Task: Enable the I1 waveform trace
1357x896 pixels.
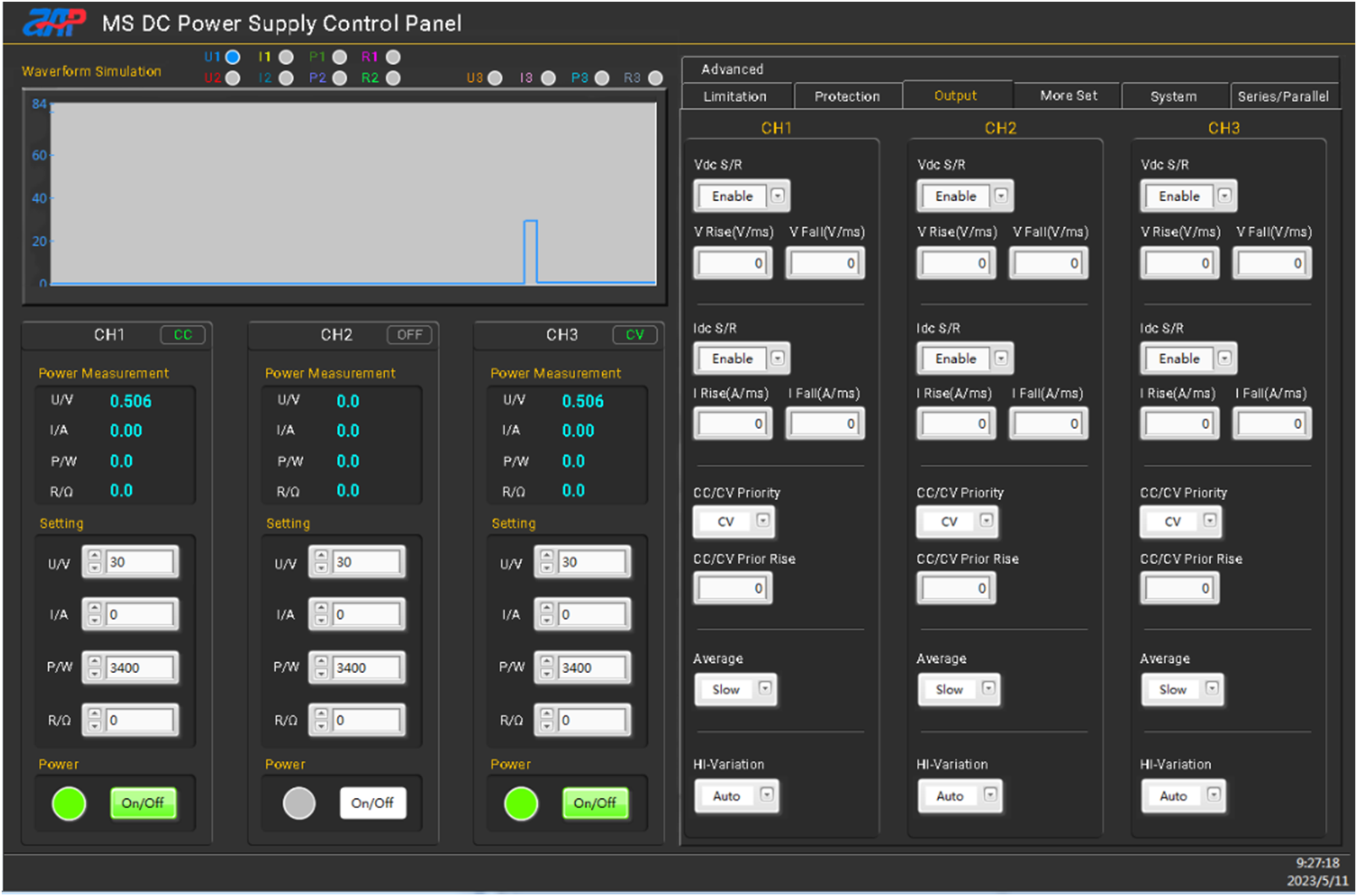Action: (286, 57)
